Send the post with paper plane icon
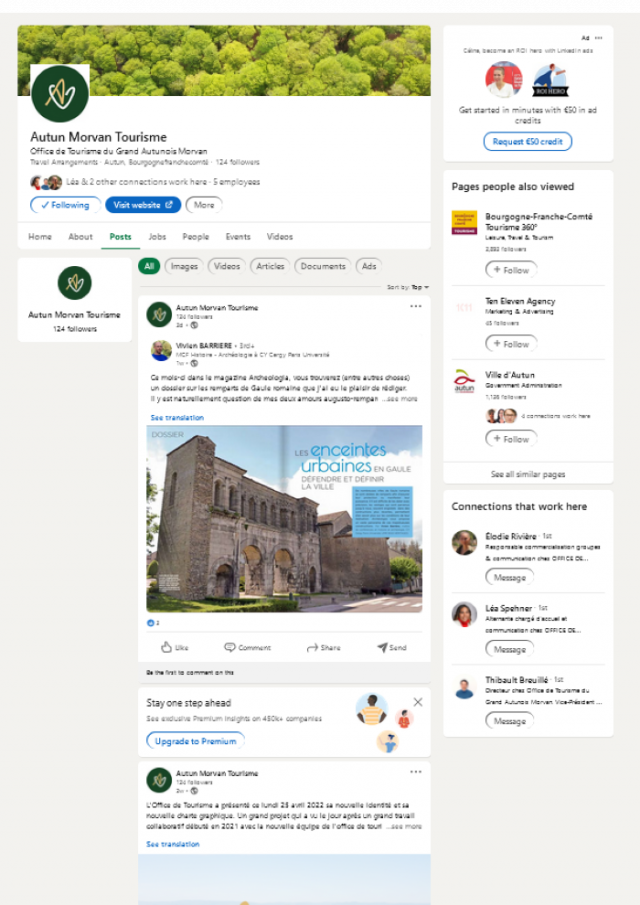The height and width of the screenshot is (905, 640). tap(382, 647)
